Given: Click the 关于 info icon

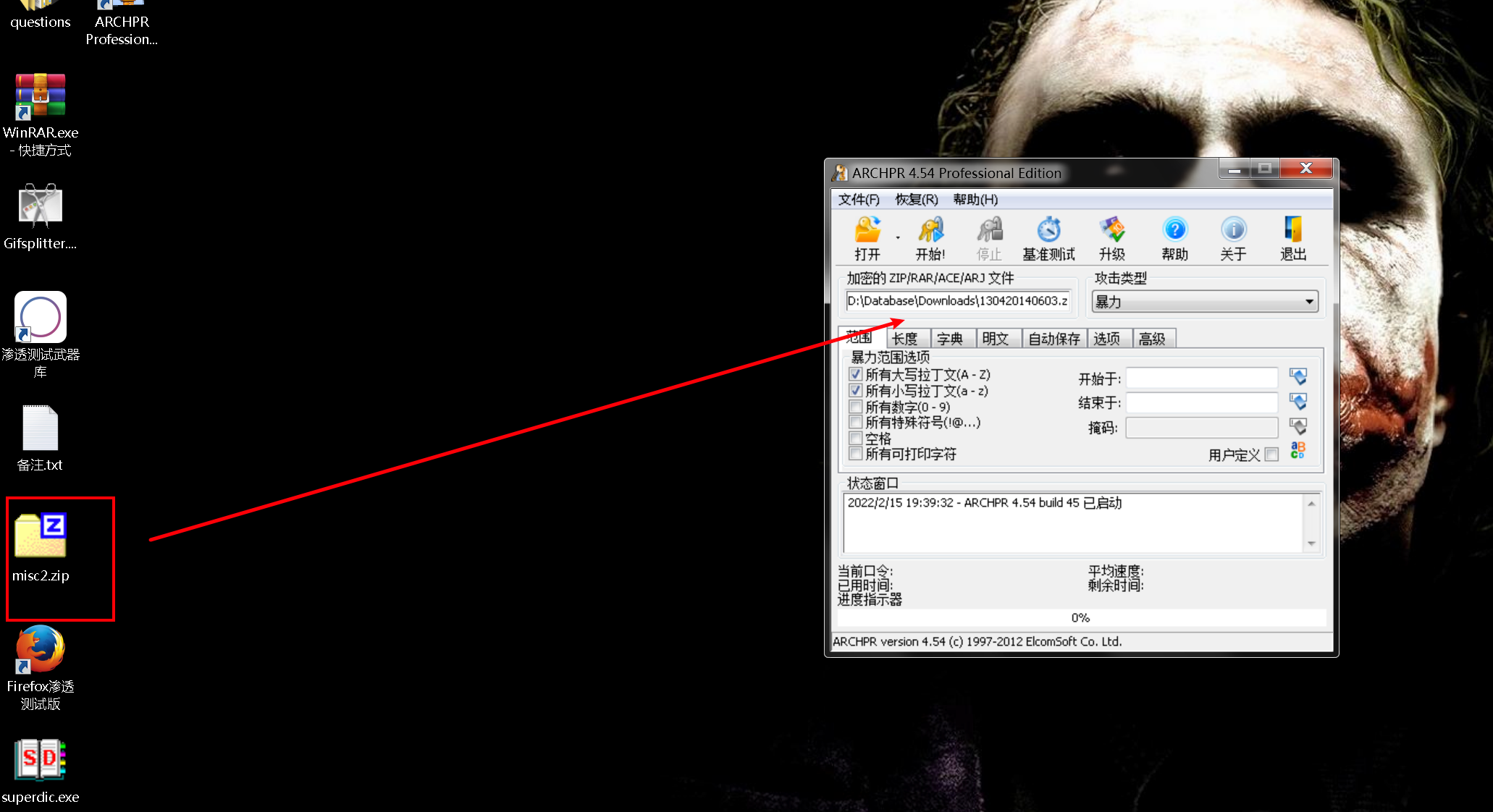Looking at the screenshot, I should coord(1233,237).
